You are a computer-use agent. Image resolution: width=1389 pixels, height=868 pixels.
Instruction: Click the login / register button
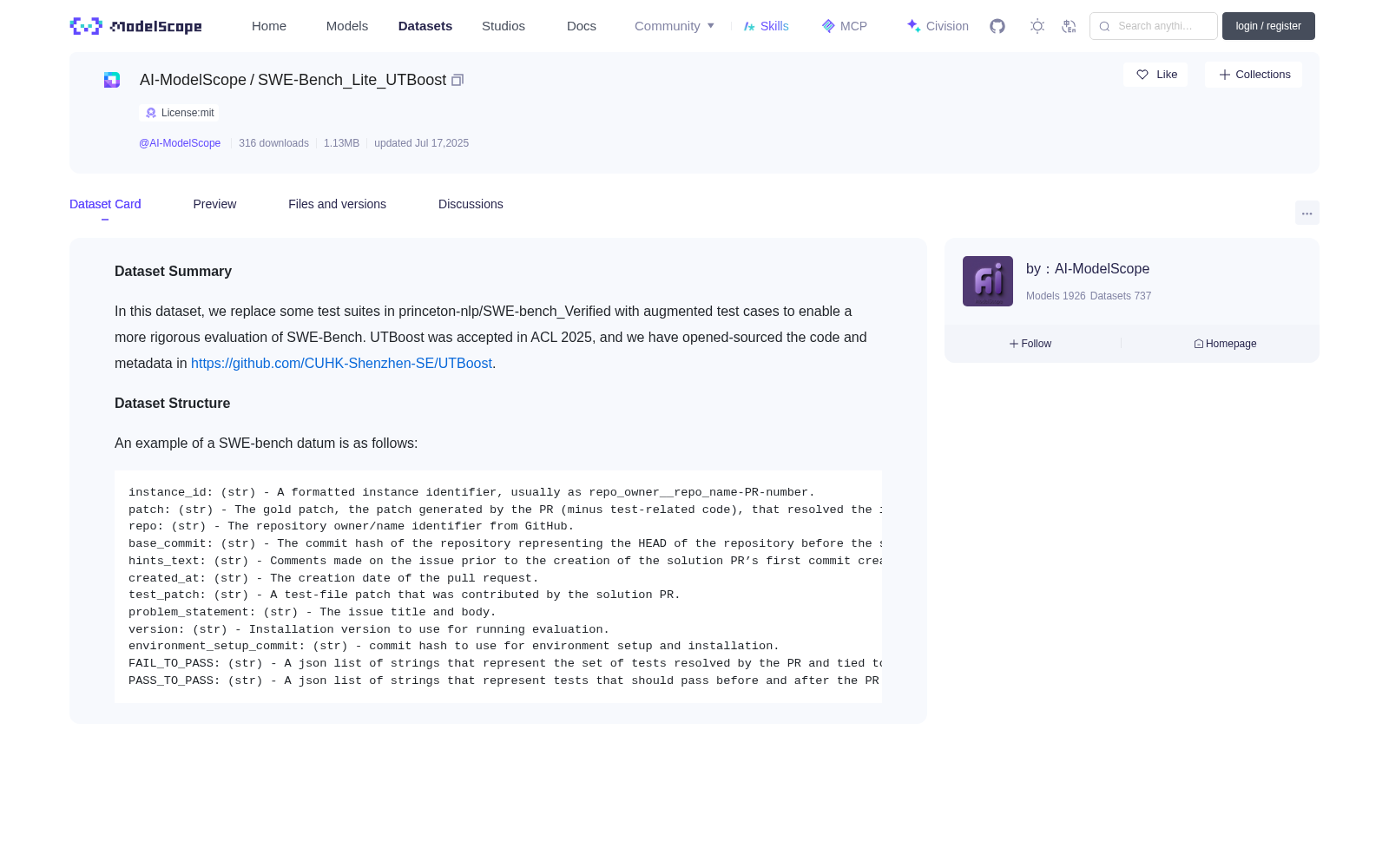click(x=1268, y=26)
